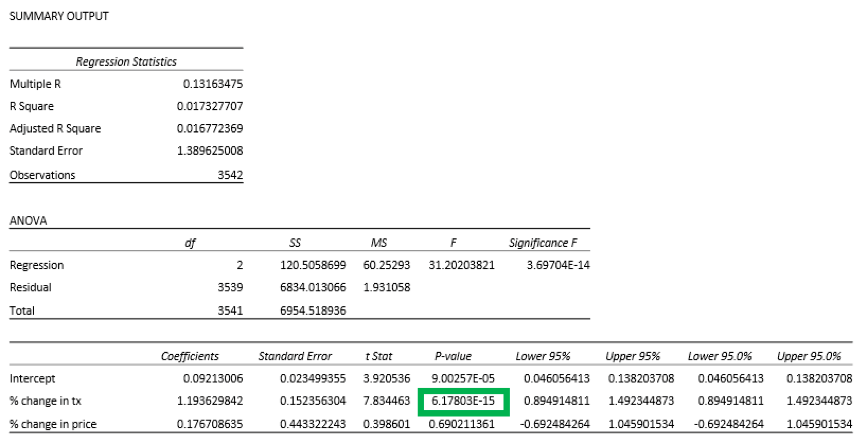This screenshot has height=444, width=867.
Task: Click the % change in tx row label
Action: coord(46,401)
